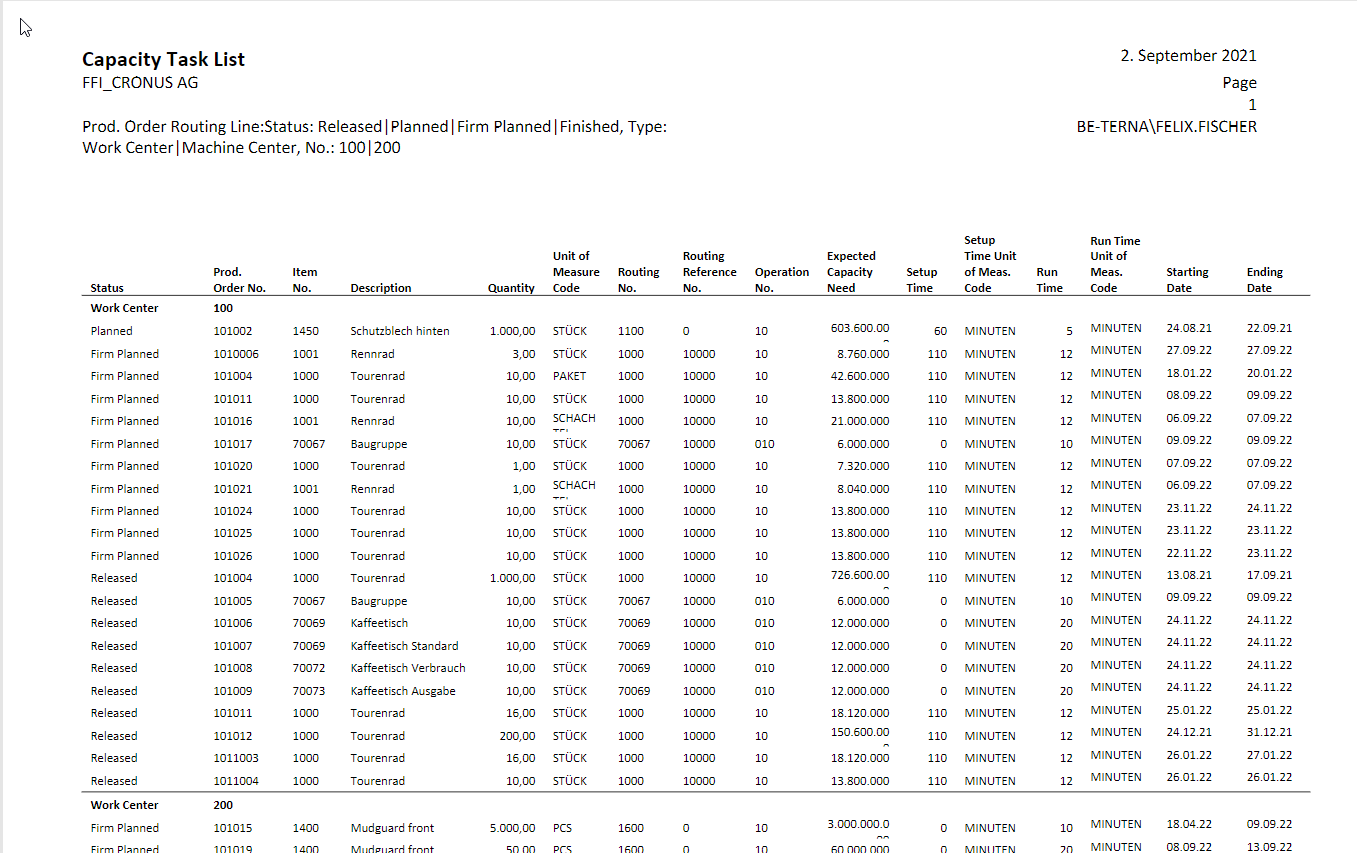Select the description 'Kaffeetisch Ausgabe'
Image resolution: width=1357 pixels, height=853 pixels.
click(403, 691)
